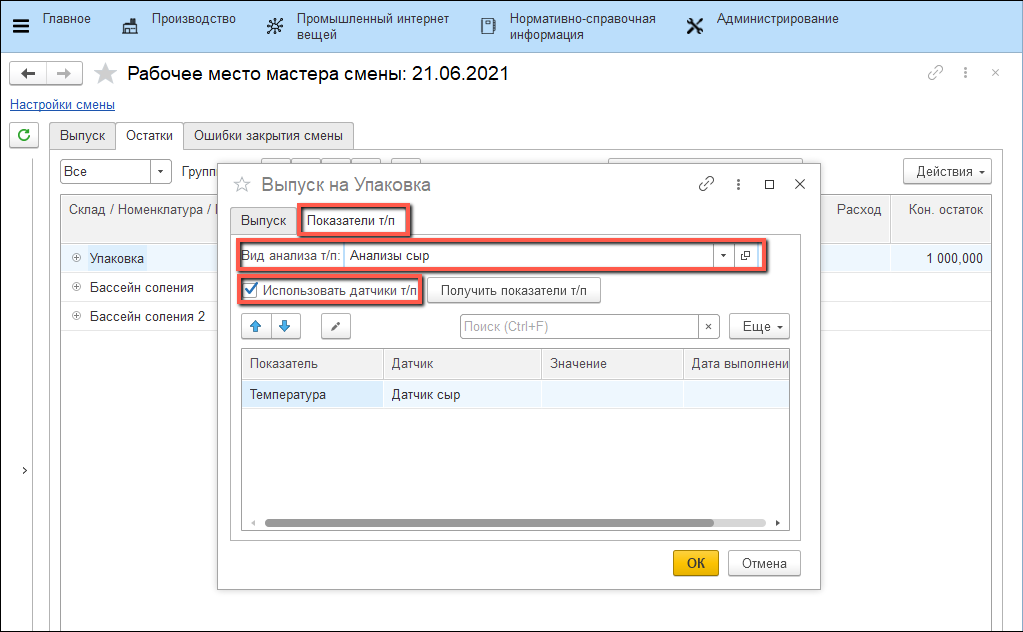
Task: Uncheck Использовать датчики т/п checkbox
Action: 252,291
